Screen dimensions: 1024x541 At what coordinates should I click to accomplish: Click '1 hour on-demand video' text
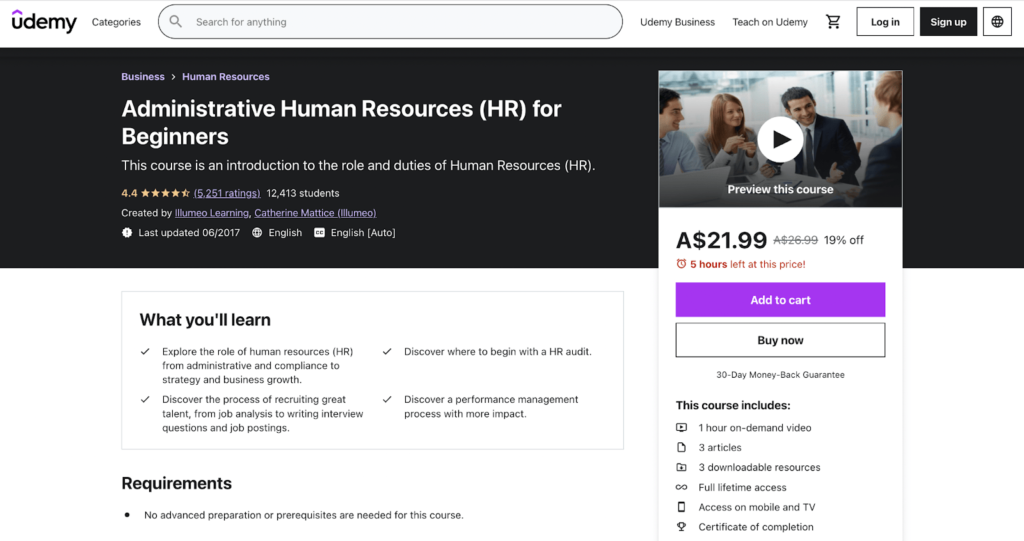click(755, 427)
